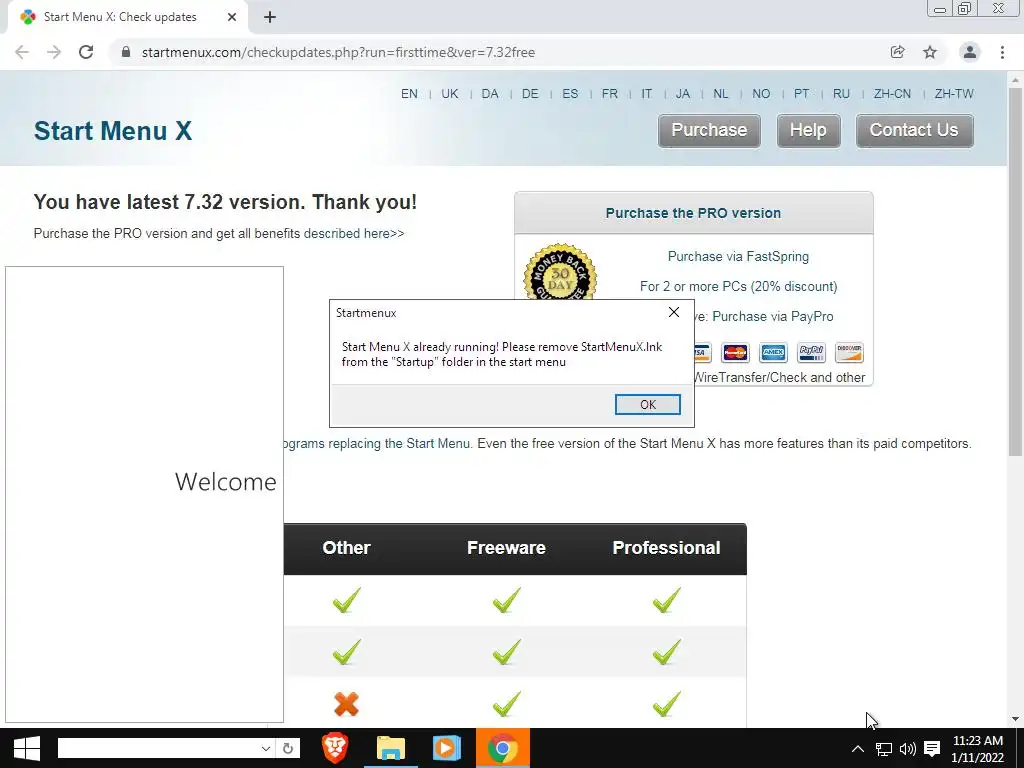Open the Start Menu X logo link
The width and height of the screenshot is (1024, 768).
[113, 131]
